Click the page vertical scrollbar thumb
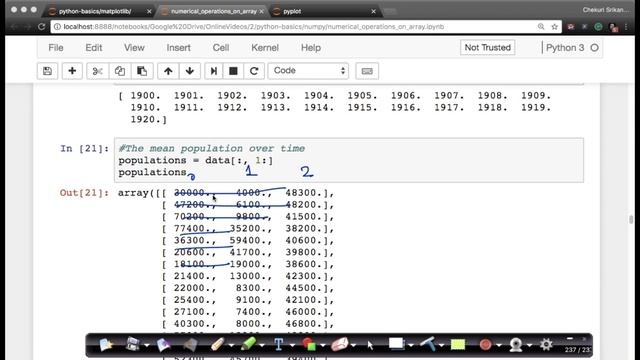Image resolution: width=640 pixels, height=360 pixels. 631,219
